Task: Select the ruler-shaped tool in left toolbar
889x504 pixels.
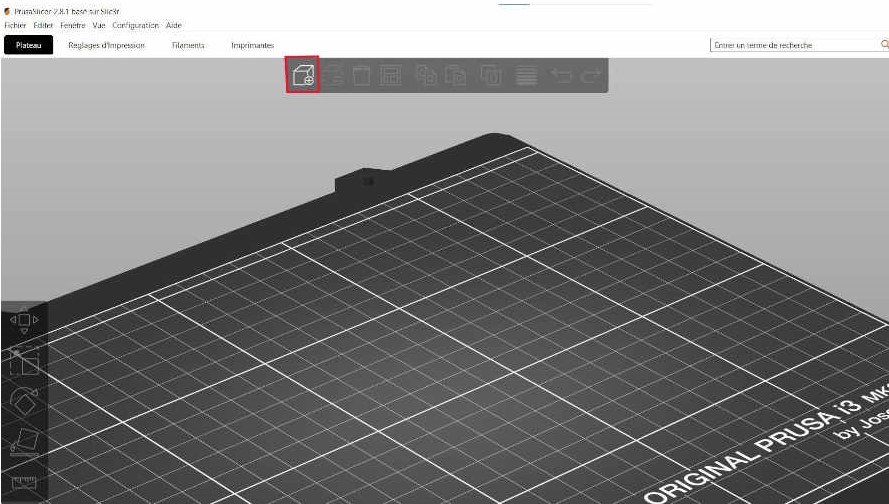Action: coord(24,483)
